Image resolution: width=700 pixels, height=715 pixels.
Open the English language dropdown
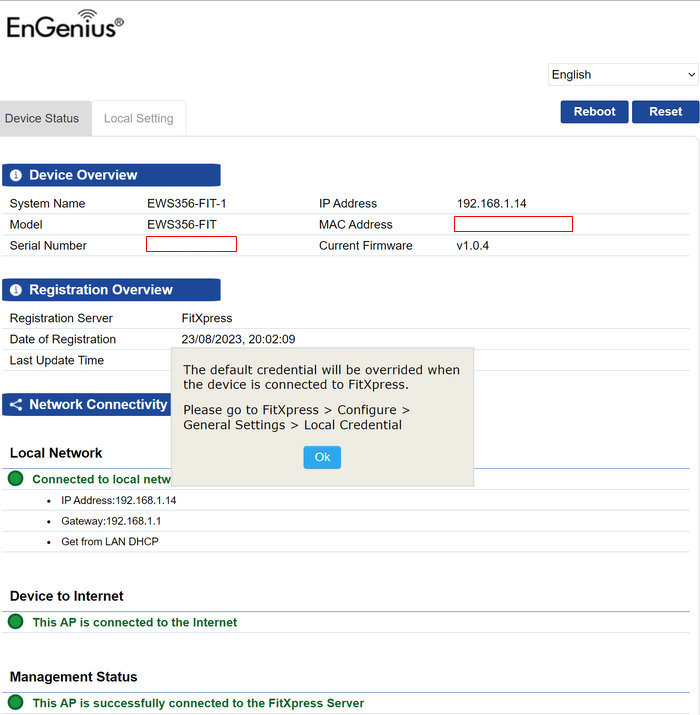click(x=622, y=75)
